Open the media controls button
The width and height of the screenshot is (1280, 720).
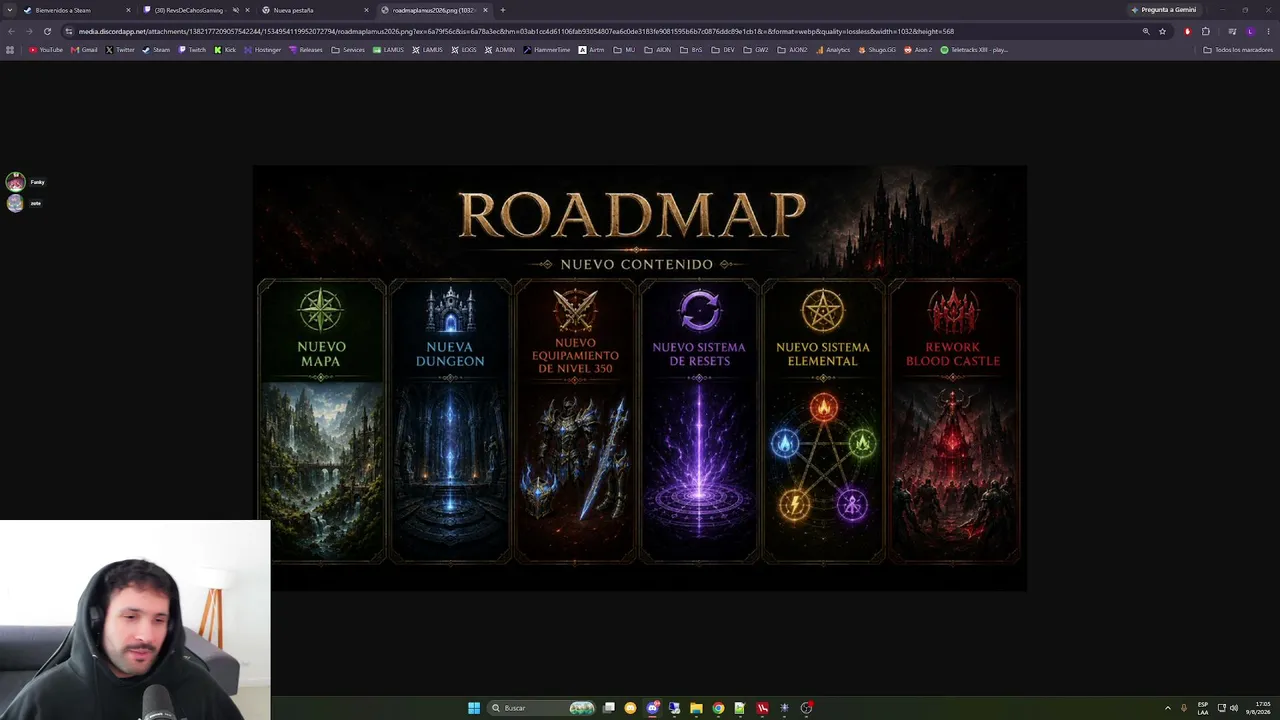point(1232,31)
